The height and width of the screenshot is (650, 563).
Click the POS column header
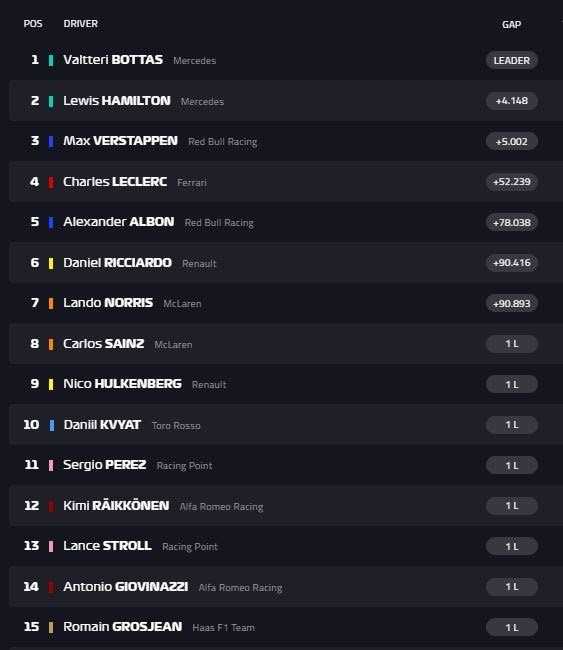(x=33, y=24)
